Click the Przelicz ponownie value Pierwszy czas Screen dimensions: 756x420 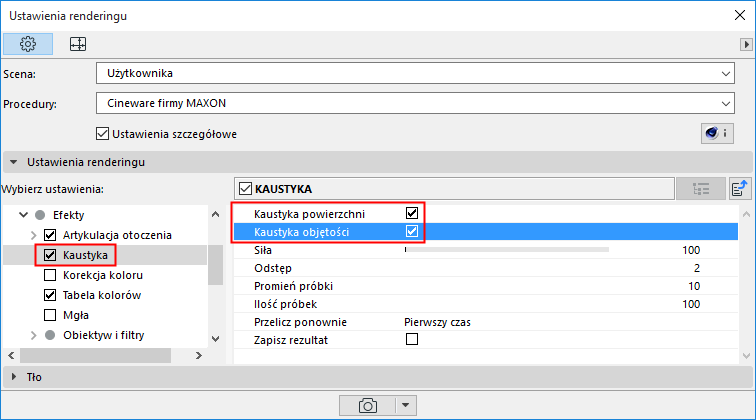pos(437,322)
